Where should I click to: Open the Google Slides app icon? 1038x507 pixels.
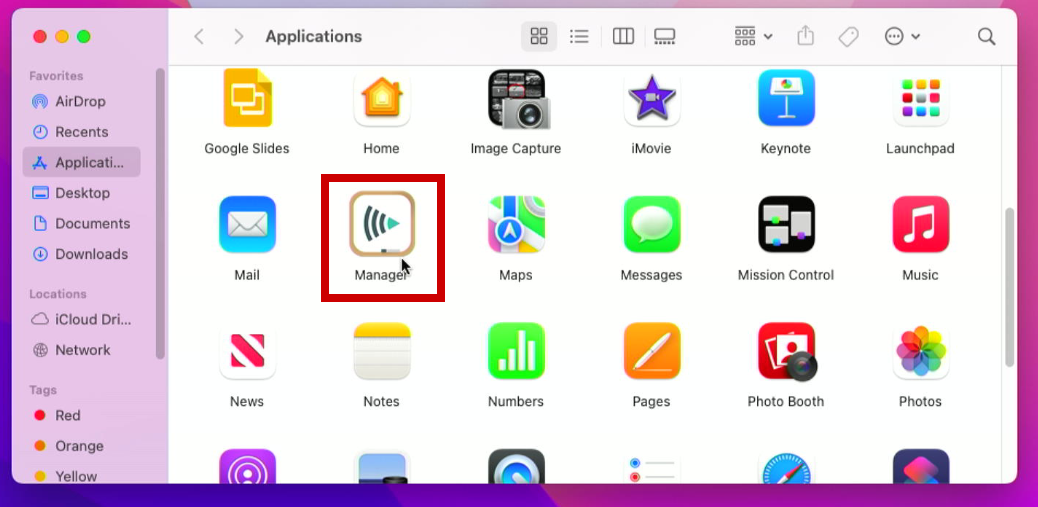[x=247, y=98]
